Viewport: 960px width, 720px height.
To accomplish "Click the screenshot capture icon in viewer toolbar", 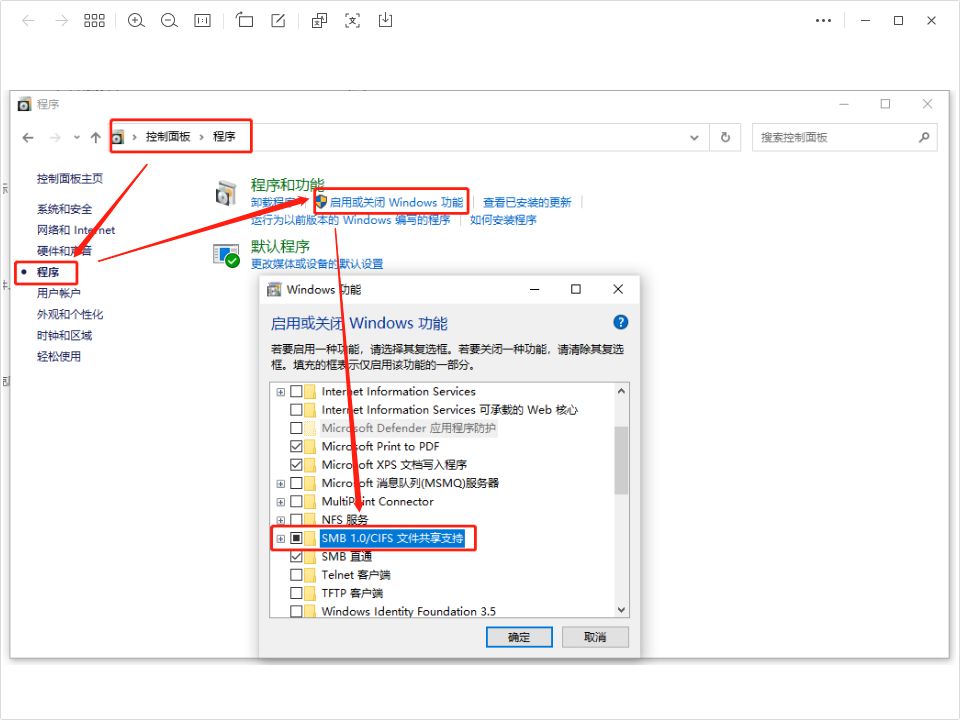I will tap(353, 21).
